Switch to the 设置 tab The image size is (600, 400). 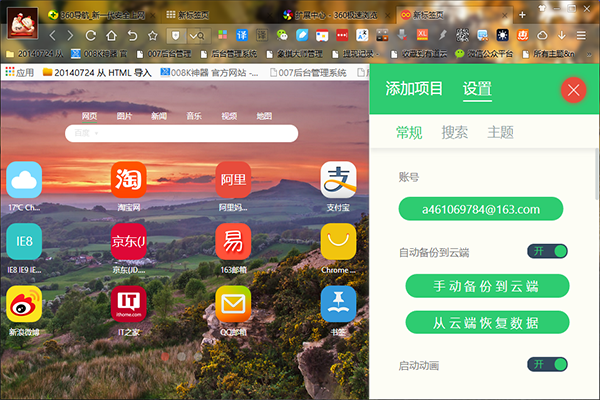(477, 89)
